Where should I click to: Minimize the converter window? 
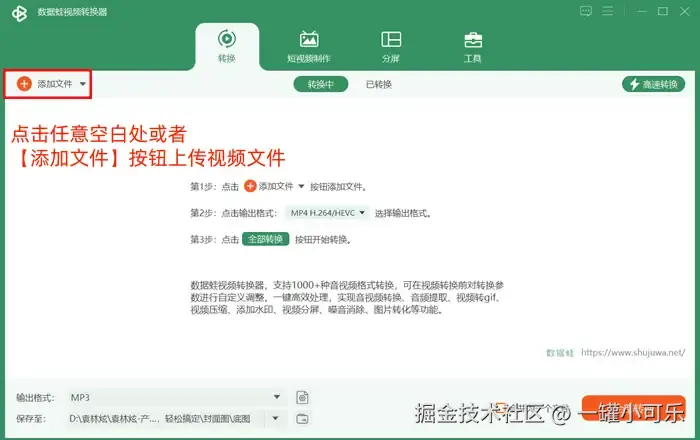tap(642, 11)
